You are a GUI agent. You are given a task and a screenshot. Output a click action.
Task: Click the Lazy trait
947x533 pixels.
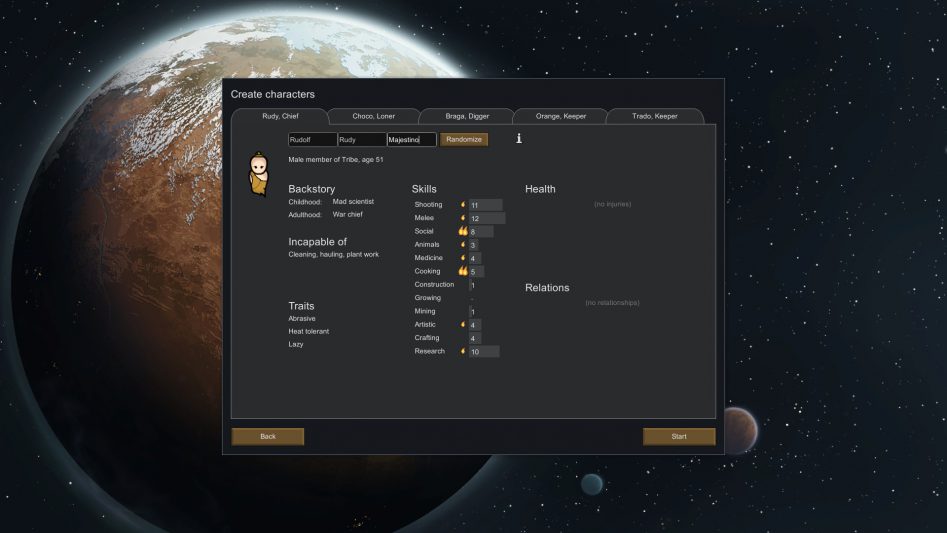296,344
